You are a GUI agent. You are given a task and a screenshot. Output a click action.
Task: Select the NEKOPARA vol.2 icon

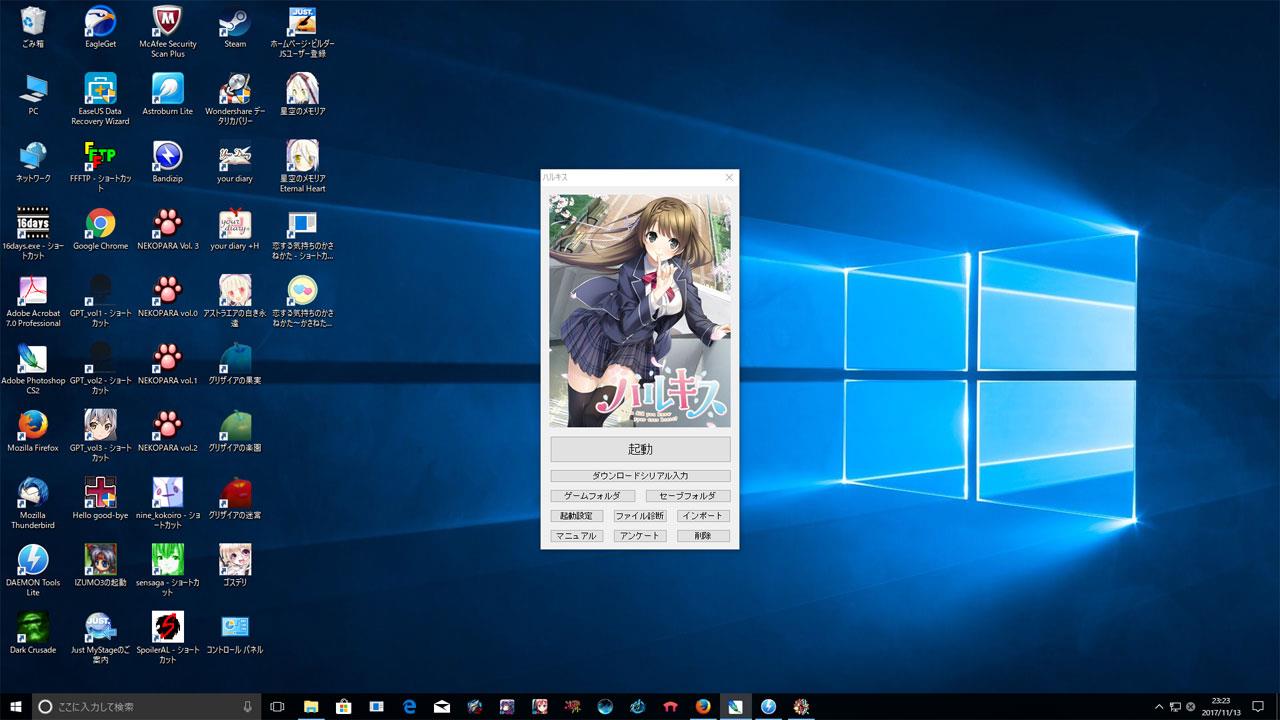167,430
